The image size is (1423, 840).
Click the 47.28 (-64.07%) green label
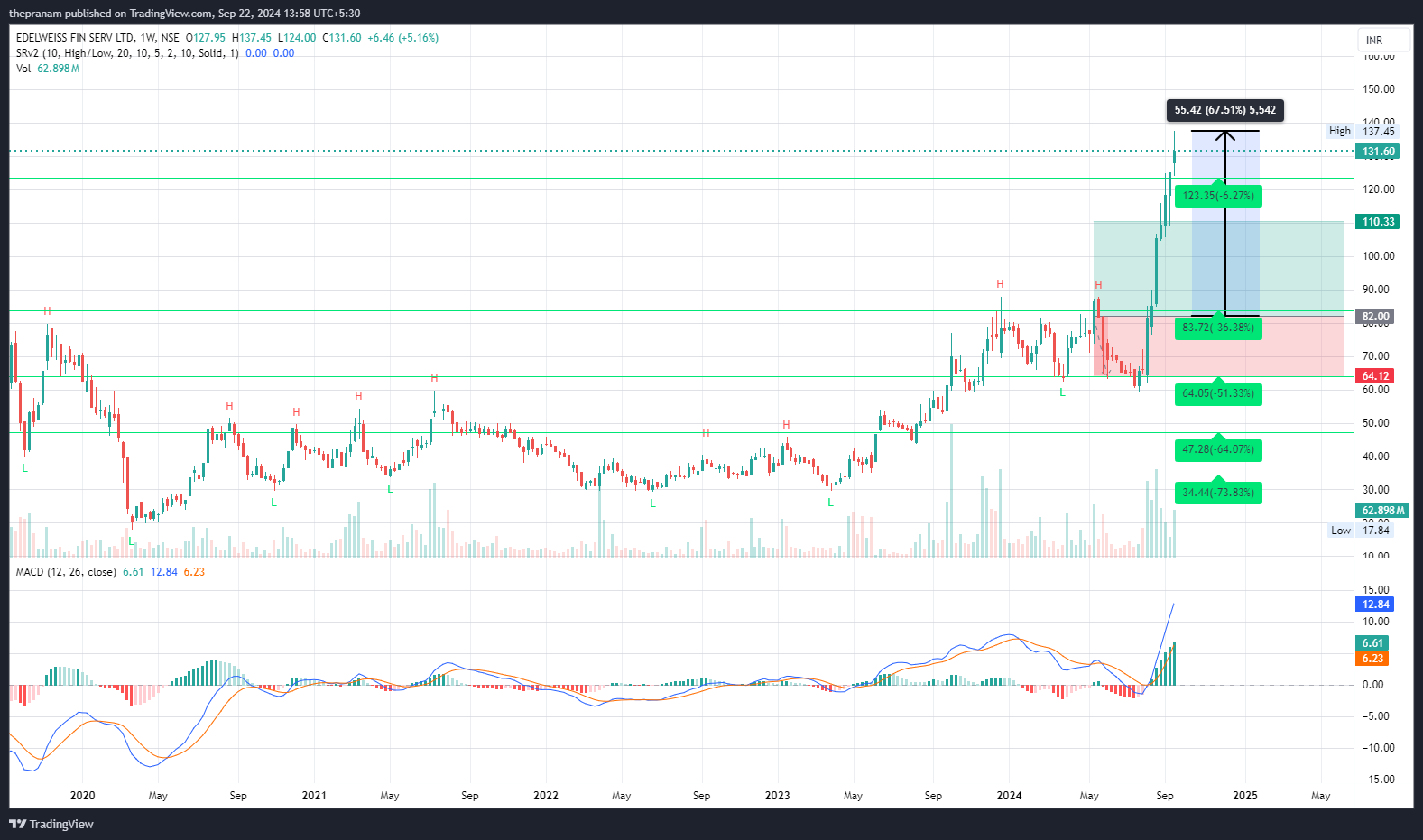click(x=1218, y=449)
